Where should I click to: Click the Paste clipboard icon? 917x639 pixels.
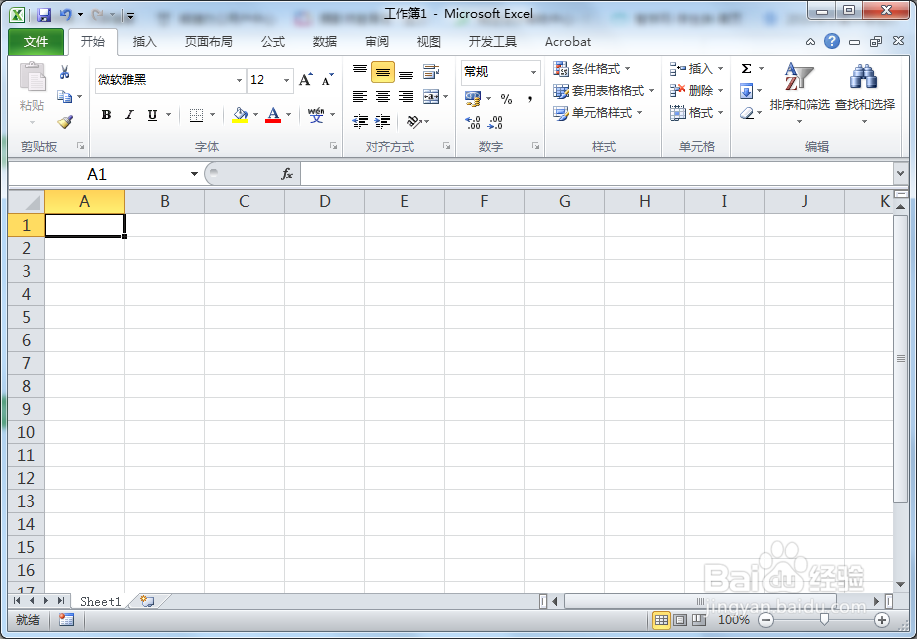(32, 78)
